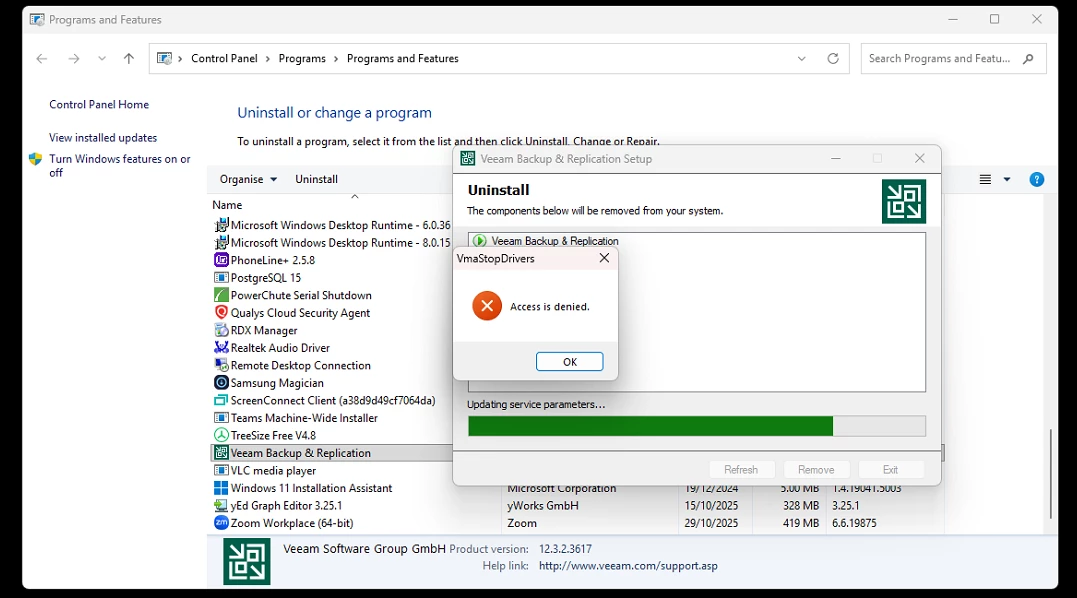Image resolution: width=1077 pixels, height=598 pixels.
Task: Click the yEd Graph Editor 3.25.1 icon
Action: pyautogui.click(x=221, y=505)
